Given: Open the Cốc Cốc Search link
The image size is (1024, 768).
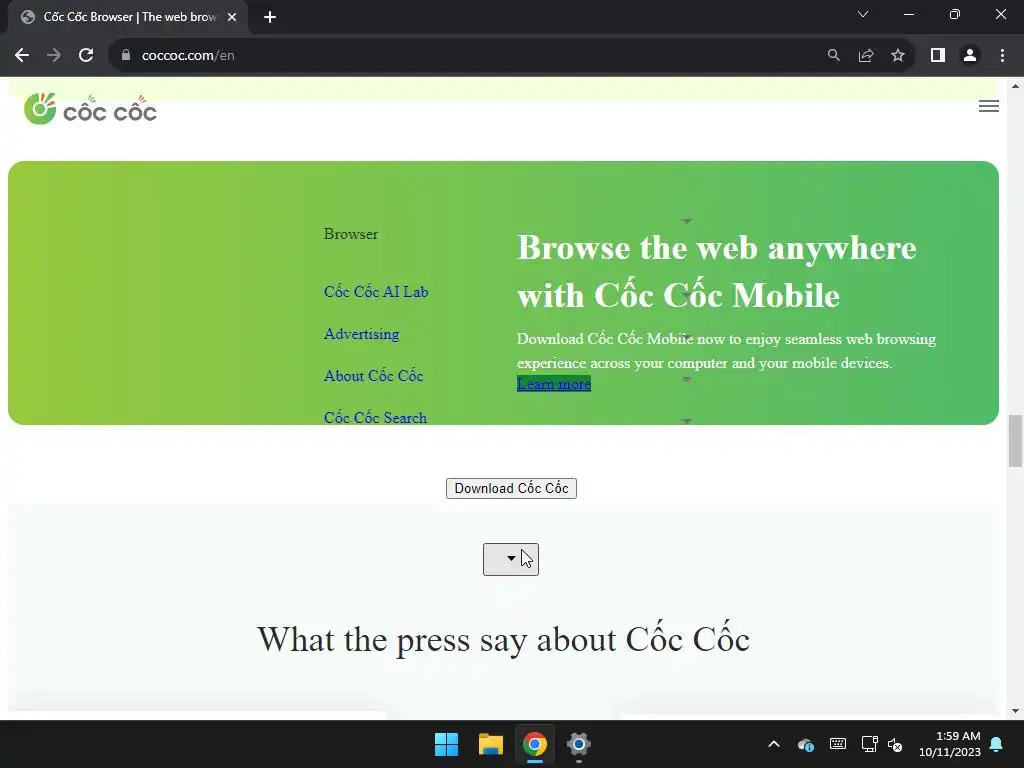Looking at the screenshot, I should point(376,417).
